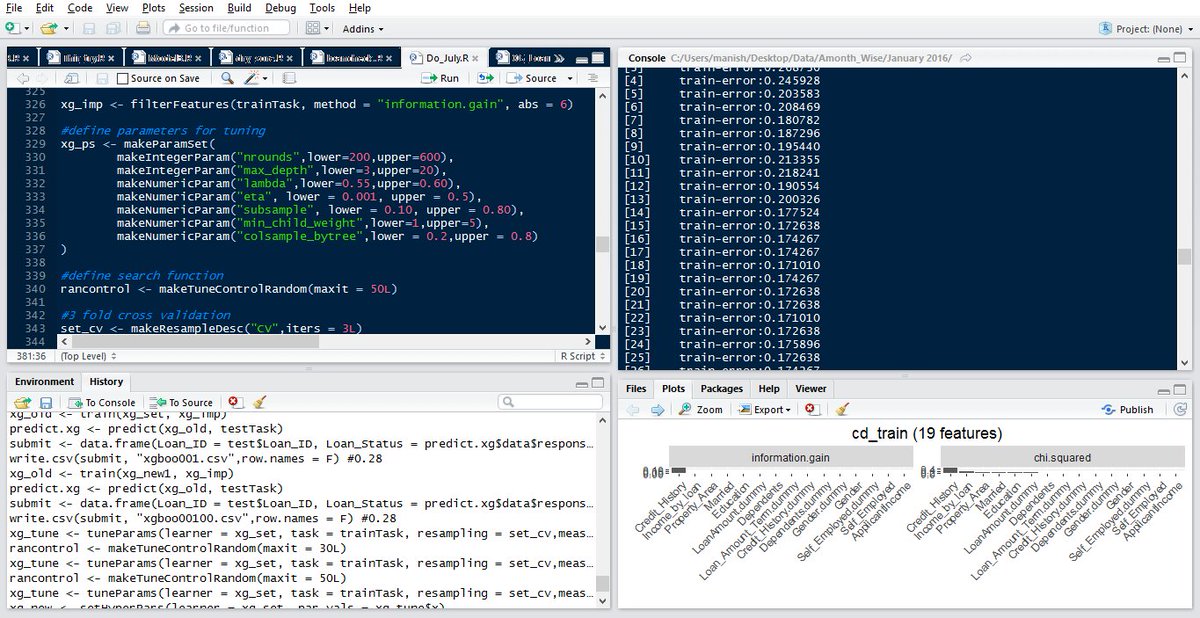Open the Source button dropdown arrow
This screenshot has width=1200, height=618.
point(570,78)
